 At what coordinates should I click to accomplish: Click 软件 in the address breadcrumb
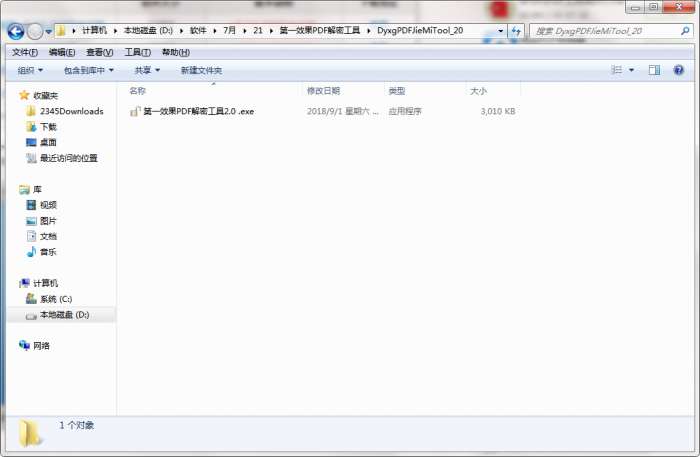click(x=198, y=30)
